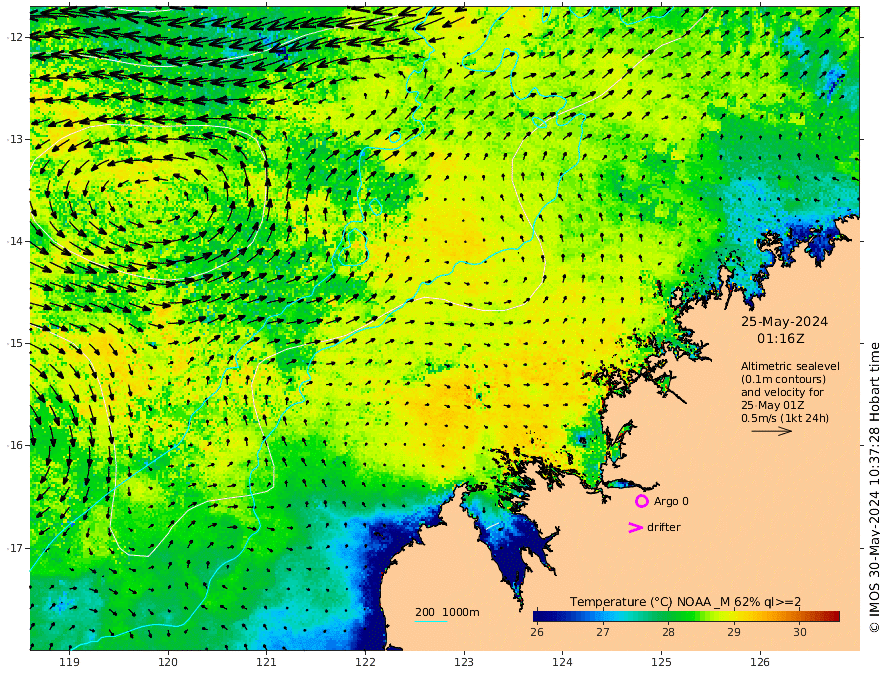Screen dimensions: 880x680
Task: Click the 'Altimetric sealevel' text line
Action: point(790,366)
